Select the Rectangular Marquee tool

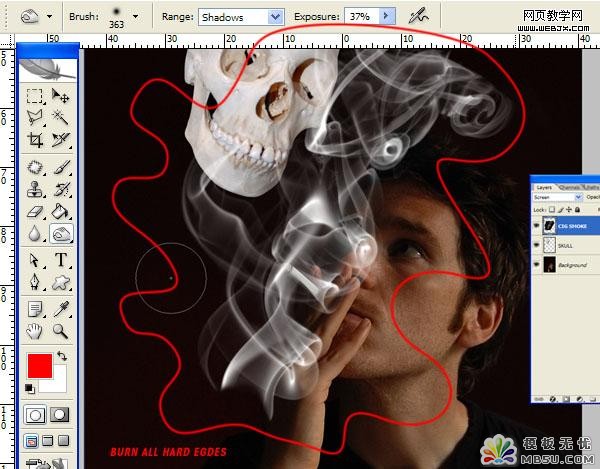(34, 96)
